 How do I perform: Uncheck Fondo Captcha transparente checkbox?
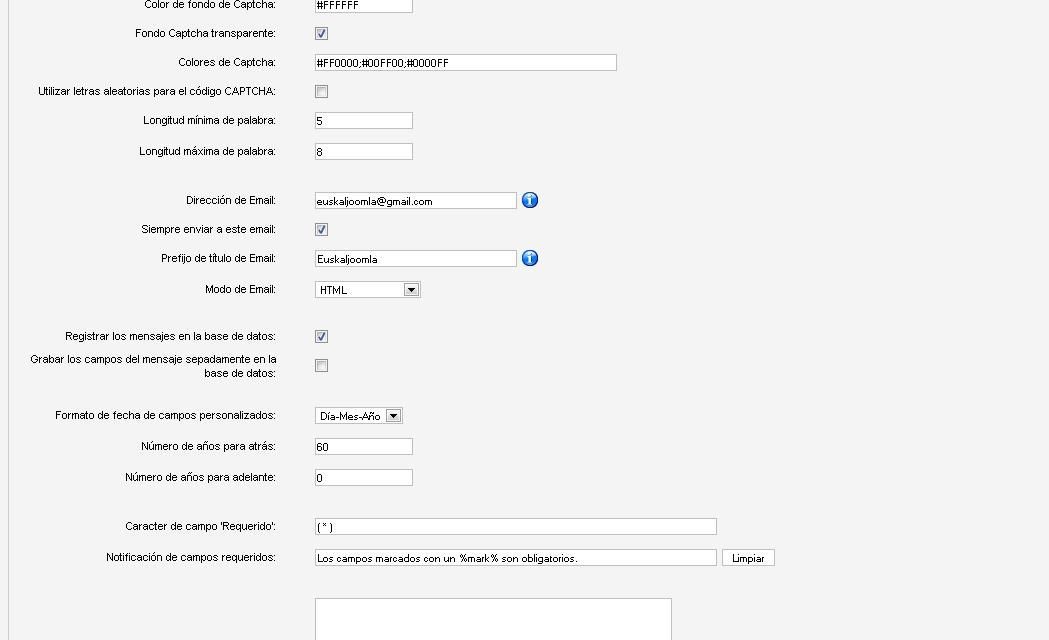pos(321,33)
